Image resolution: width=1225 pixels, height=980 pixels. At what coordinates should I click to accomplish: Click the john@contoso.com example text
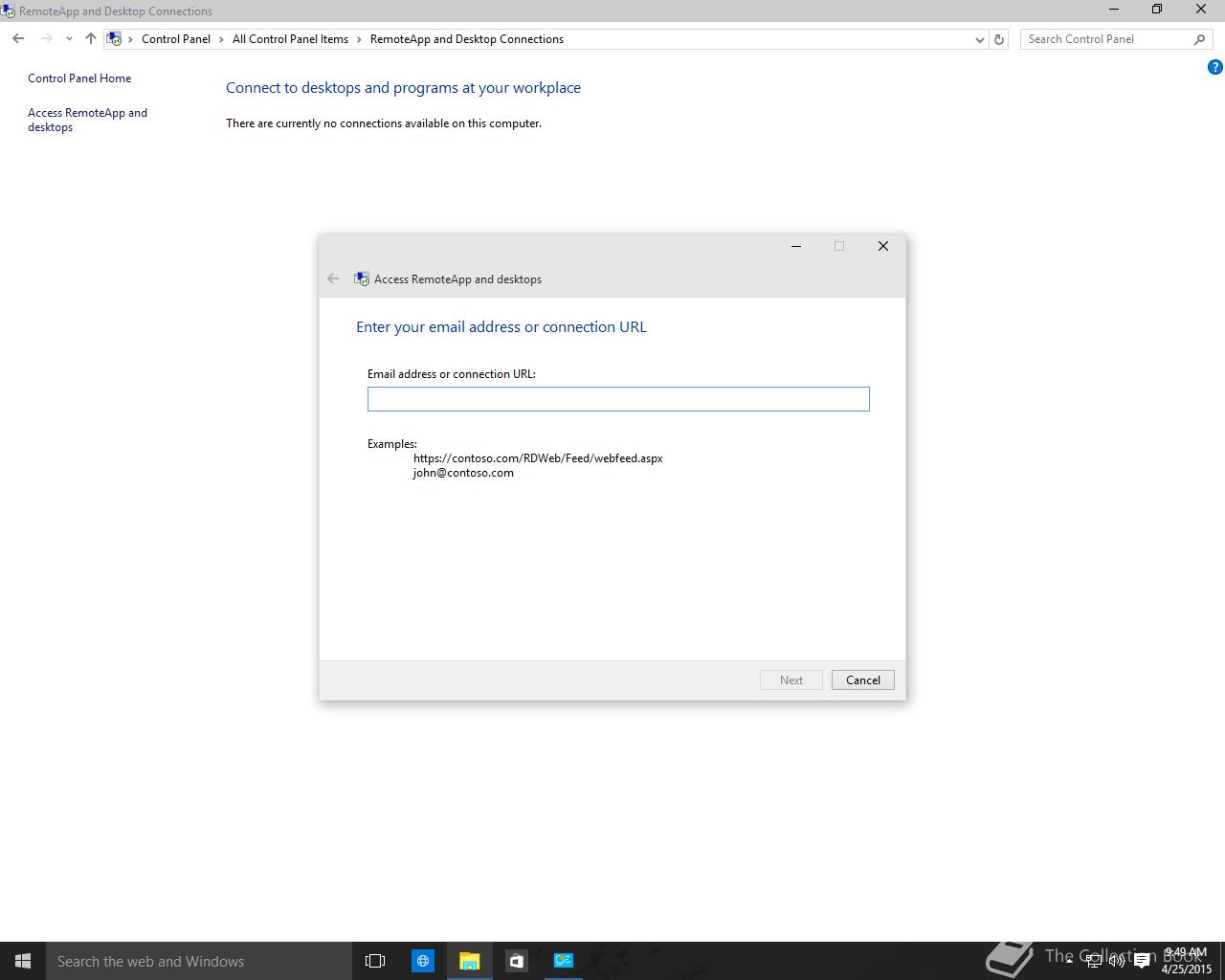[463, 473]
